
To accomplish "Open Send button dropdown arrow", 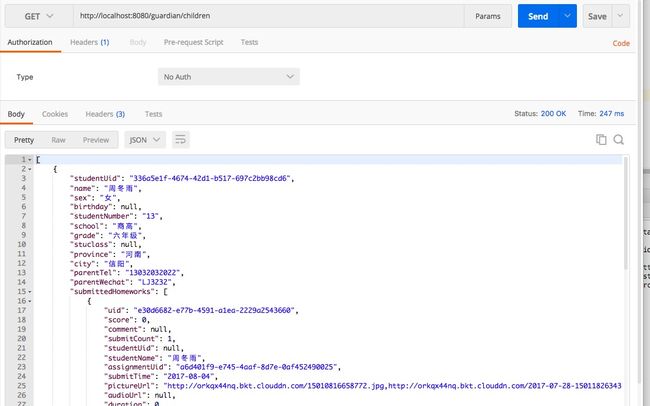I will 568,16.
